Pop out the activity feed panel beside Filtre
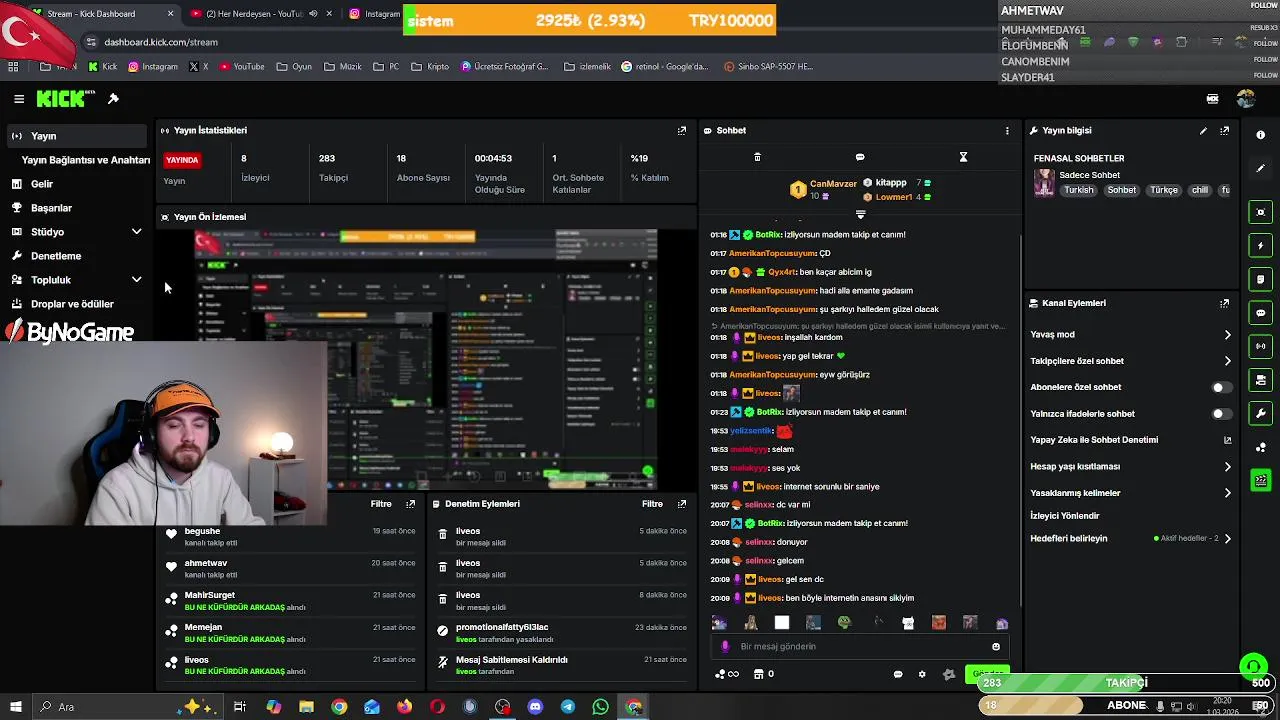Screen dimensions: 1280x720 point(410,504)
